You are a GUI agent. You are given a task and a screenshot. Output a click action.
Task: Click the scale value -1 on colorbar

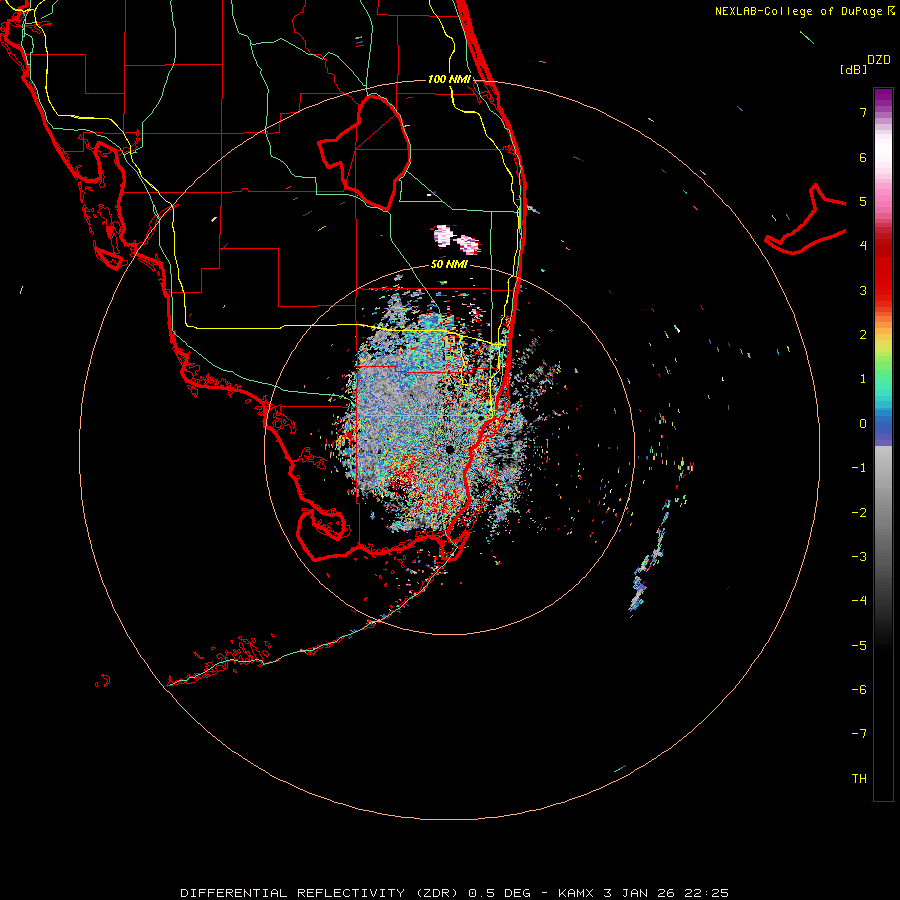click(859, 468)
